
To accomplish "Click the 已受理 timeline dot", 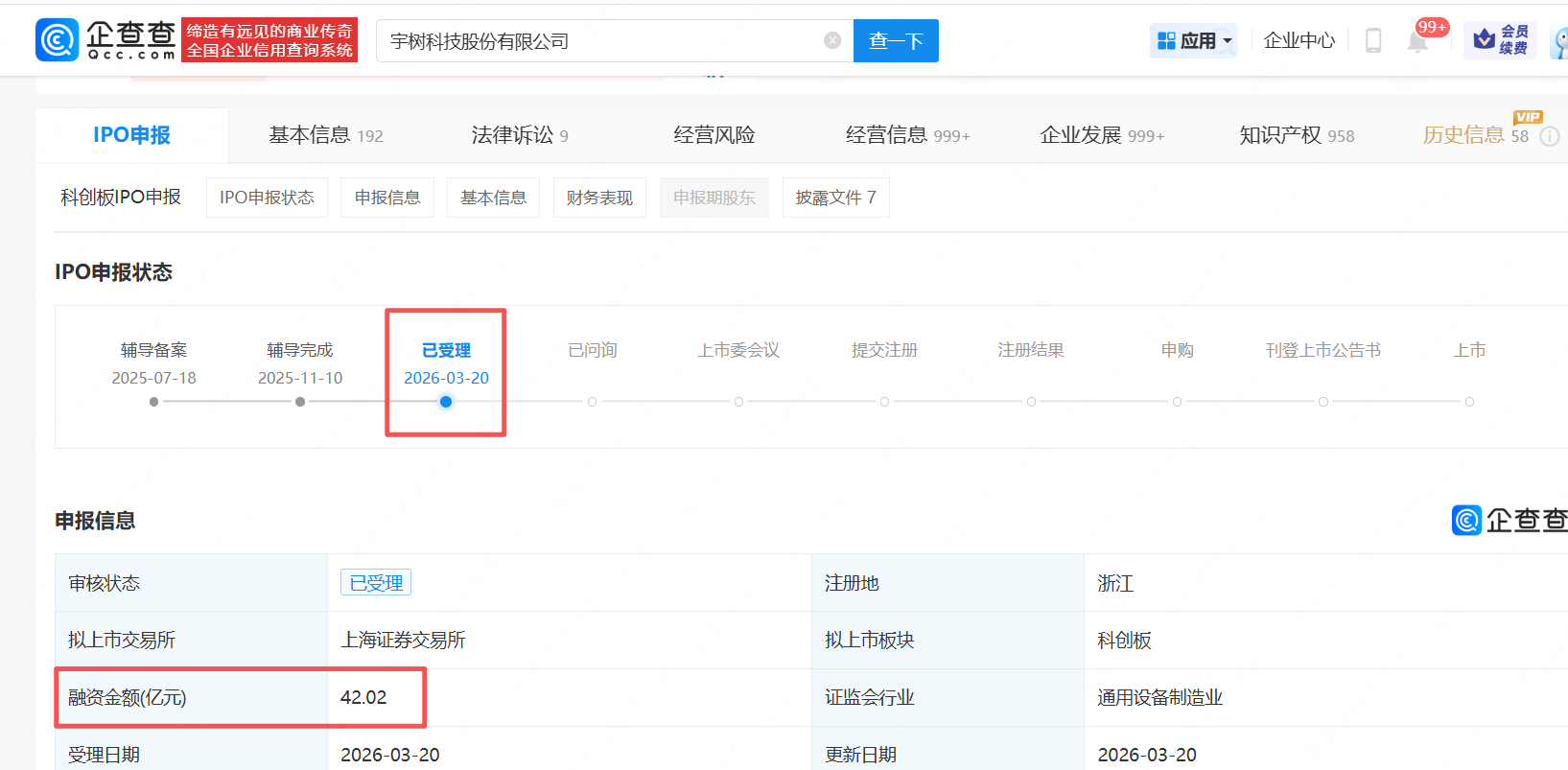I will 446,402.
